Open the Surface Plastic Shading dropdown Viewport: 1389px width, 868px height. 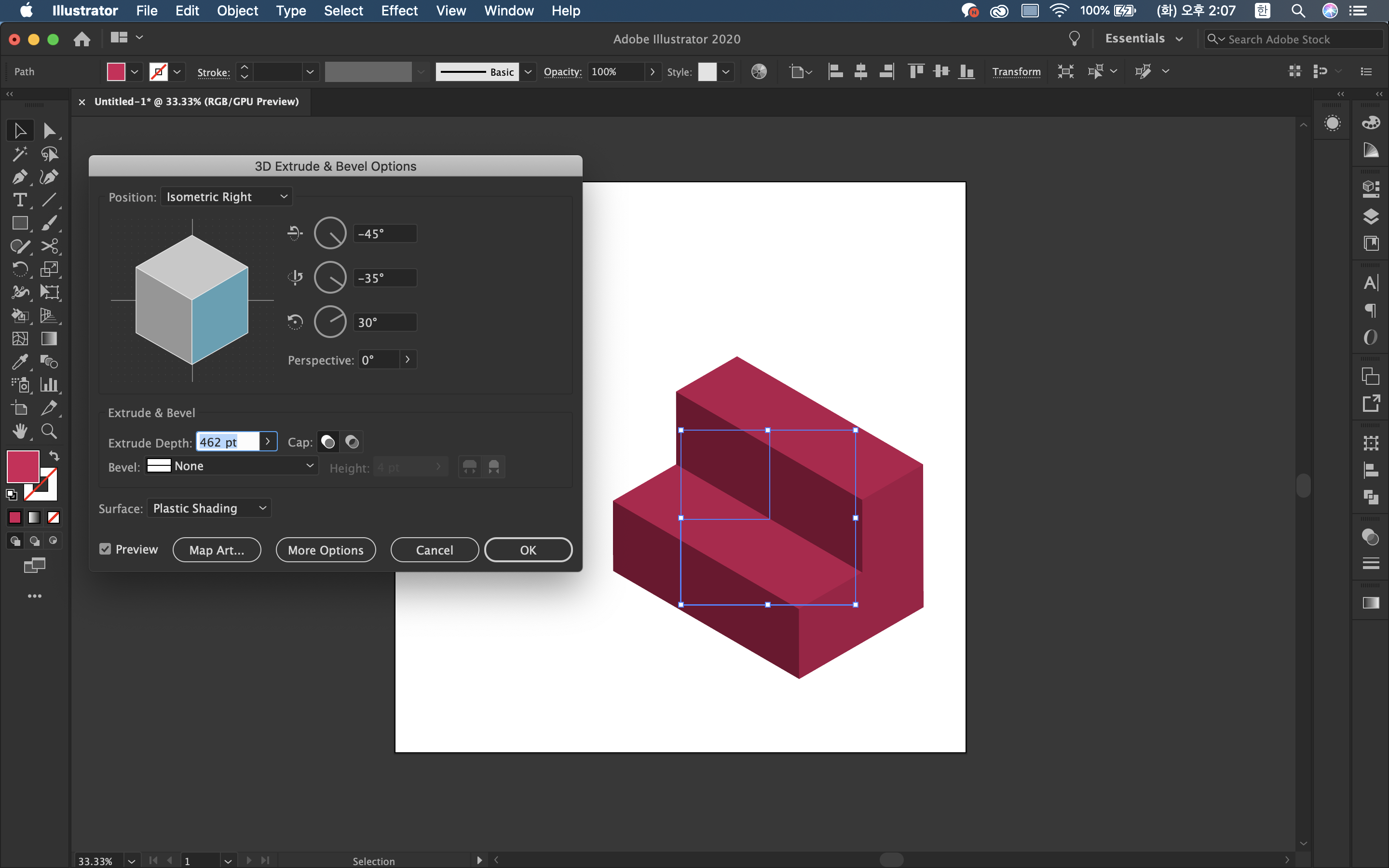[209, 508]
